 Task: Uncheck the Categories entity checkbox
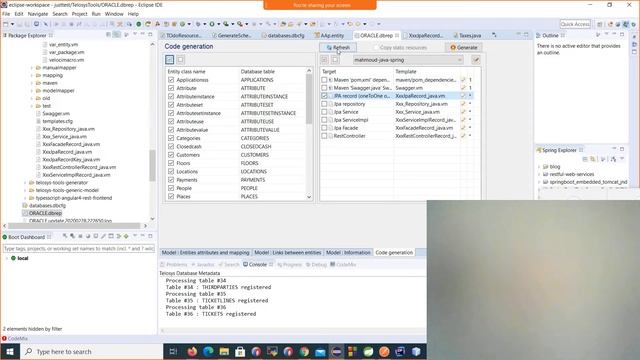(171, 138)
